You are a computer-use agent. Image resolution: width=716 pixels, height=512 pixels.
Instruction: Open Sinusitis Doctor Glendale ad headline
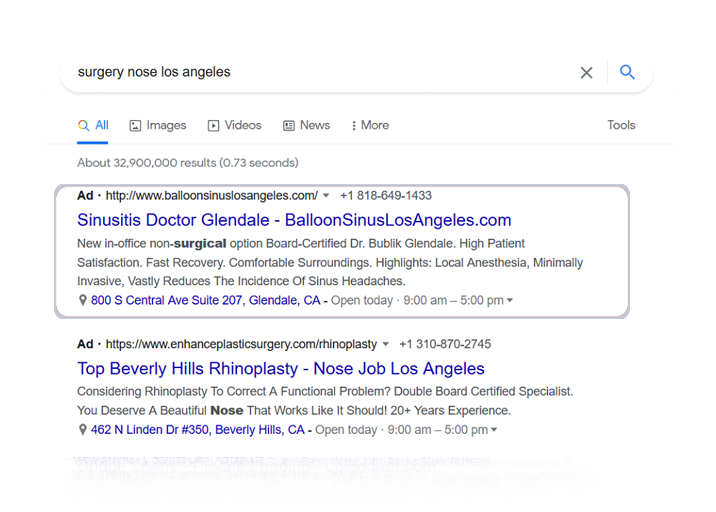294,220
